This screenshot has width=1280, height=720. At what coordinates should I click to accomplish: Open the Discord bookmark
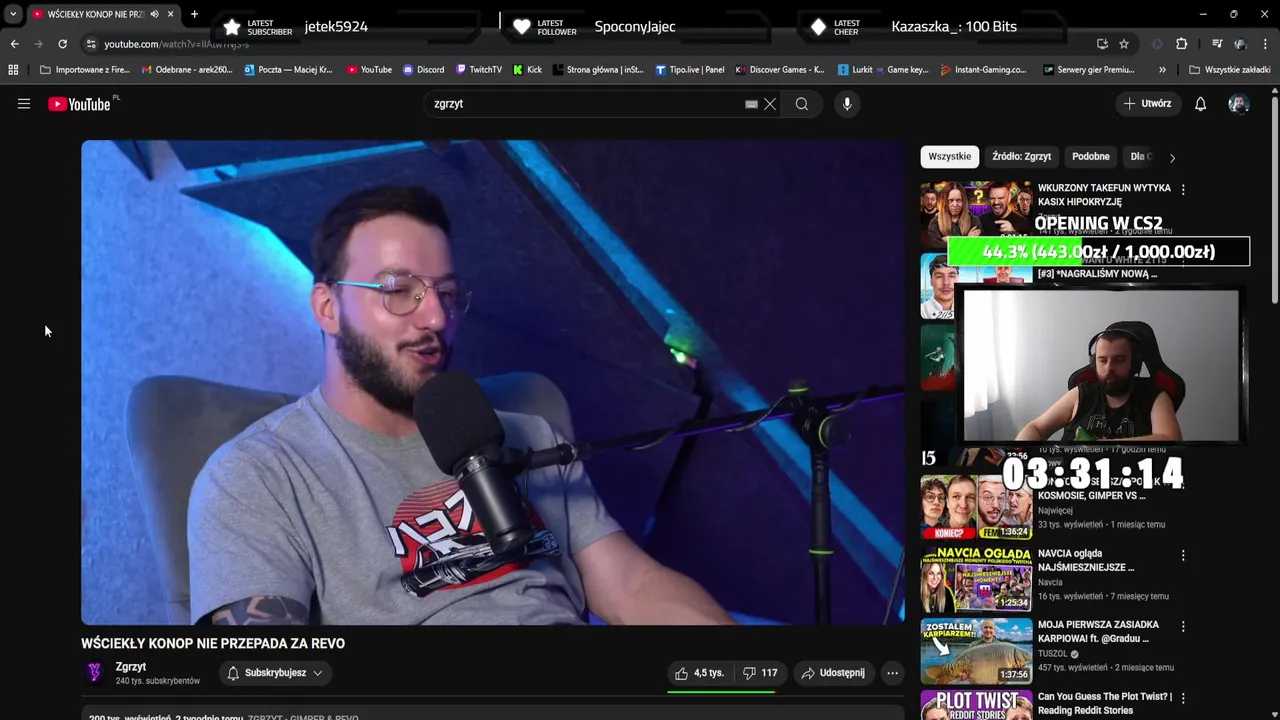(424, 70)
